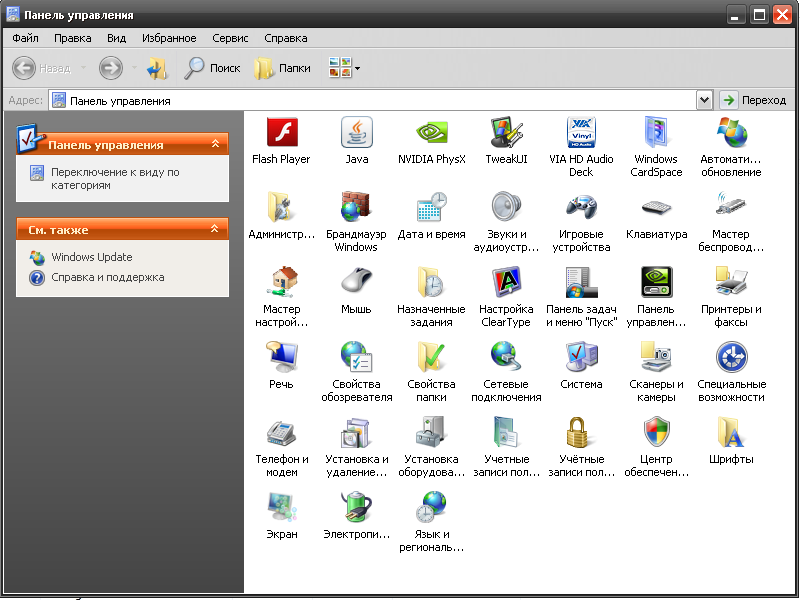Open Администрирование folder
Viewport: 800px width, 600px height.
pos(281,215)
